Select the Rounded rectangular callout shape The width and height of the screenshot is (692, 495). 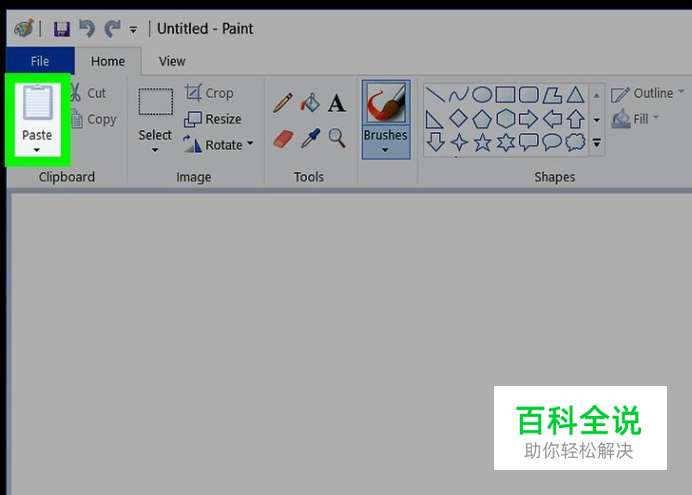point(529,142)
